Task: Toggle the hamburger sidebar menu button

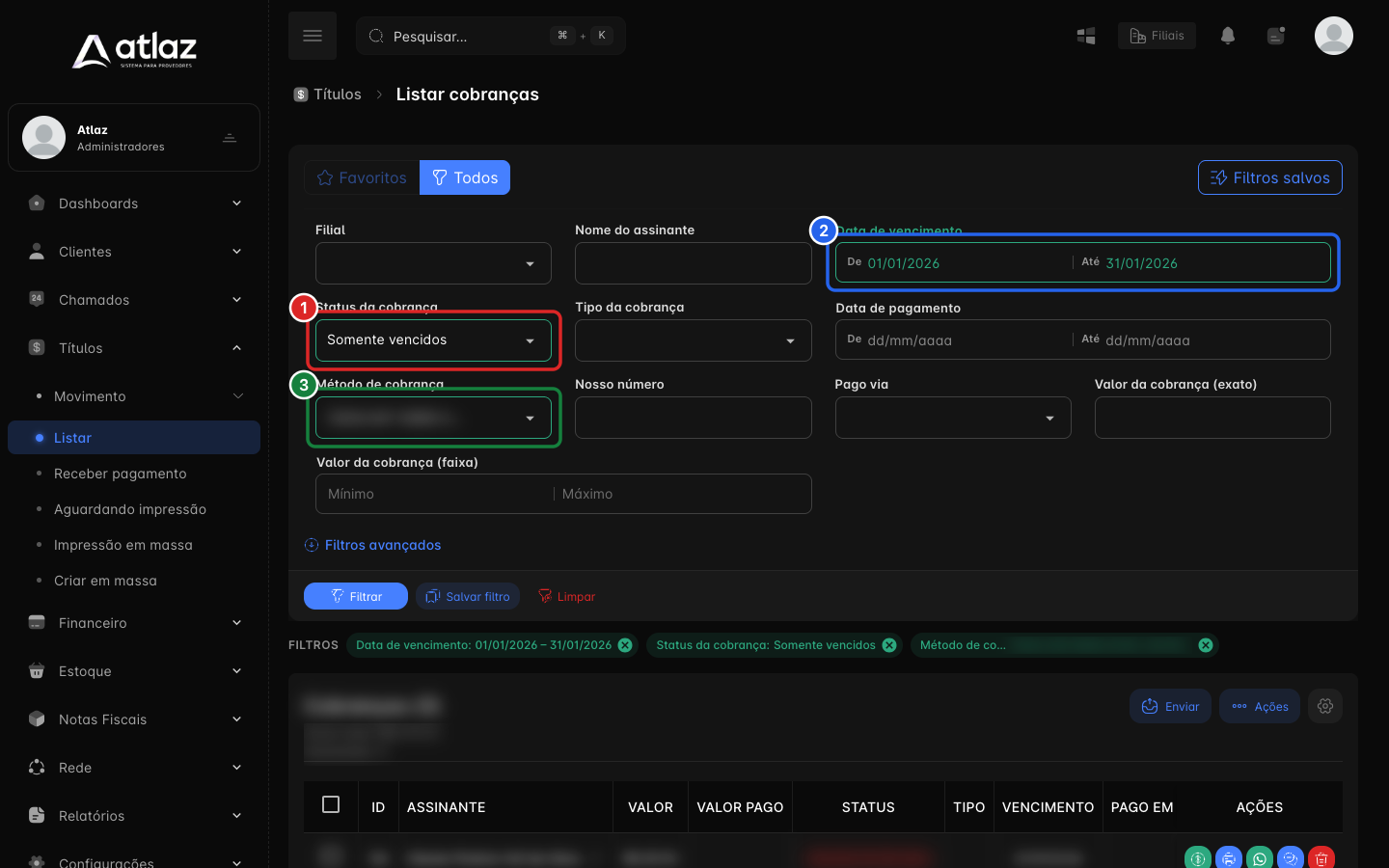Action: [x=313, y=36]
